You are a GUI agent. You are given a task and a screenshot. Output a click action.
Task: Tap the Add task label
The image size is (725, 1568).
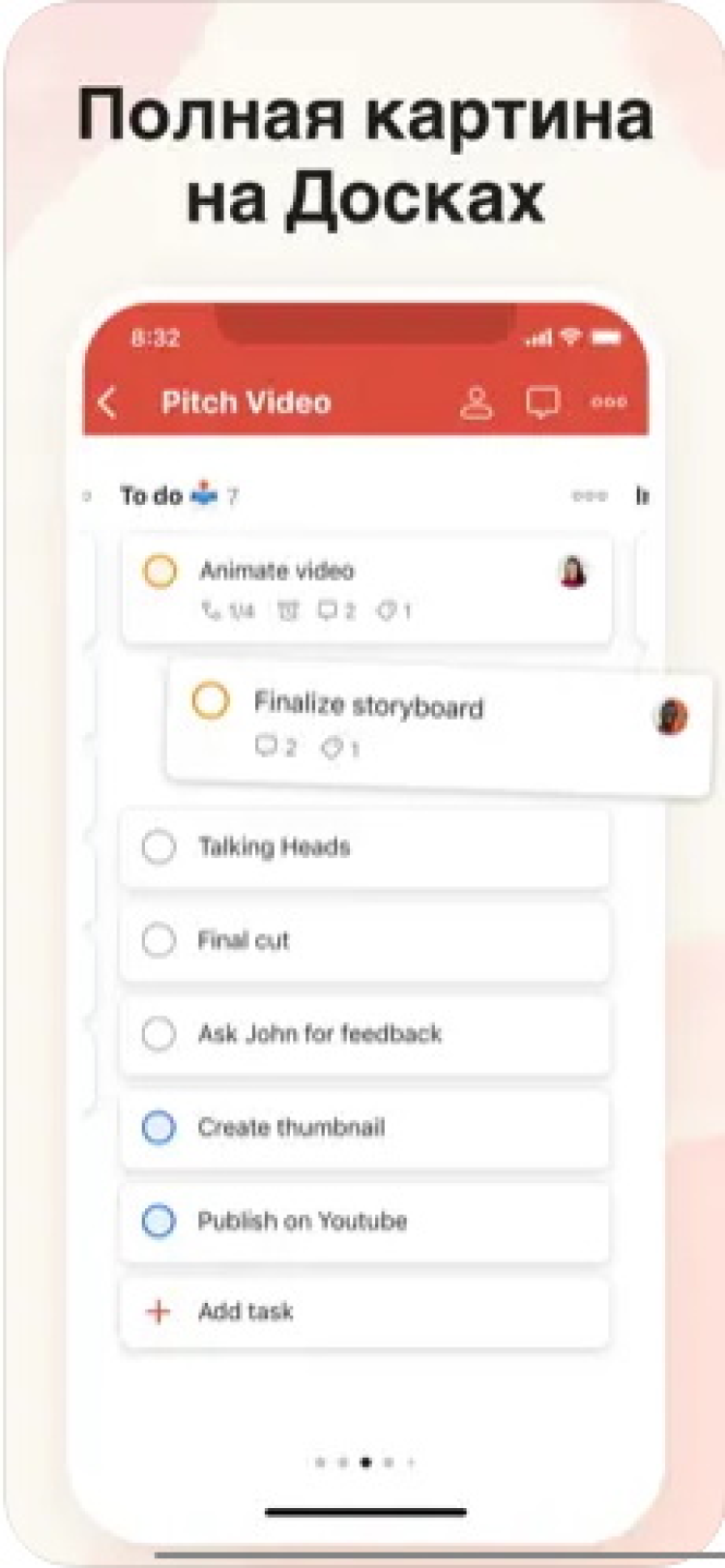[x=246, y=1312]
